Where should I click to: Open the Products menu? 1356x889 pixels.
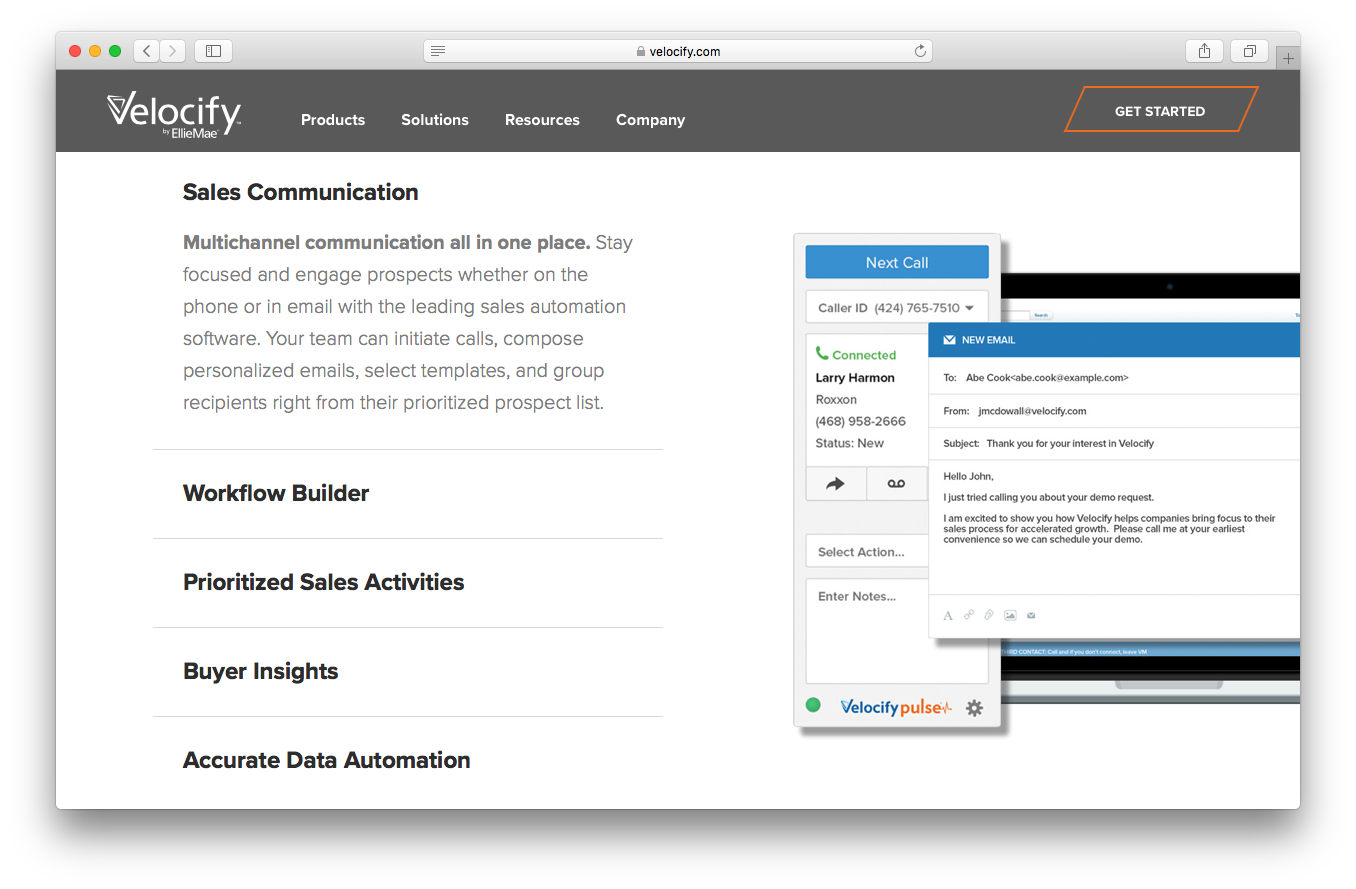click(x=333, y=120)
